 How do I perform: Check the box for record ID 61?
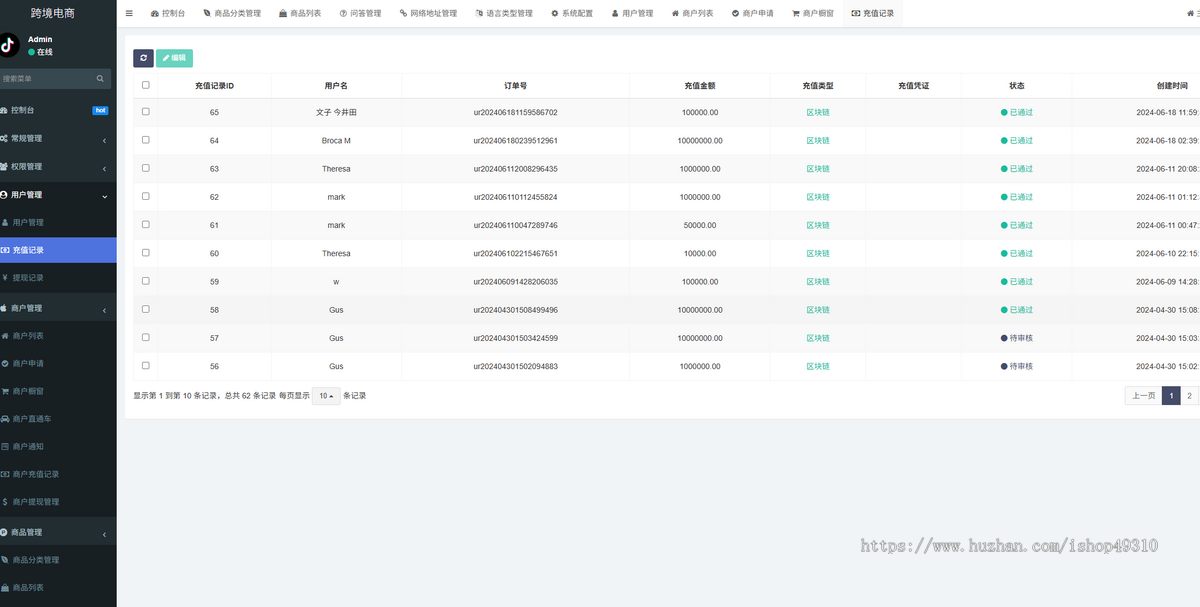tap(145, 225)
